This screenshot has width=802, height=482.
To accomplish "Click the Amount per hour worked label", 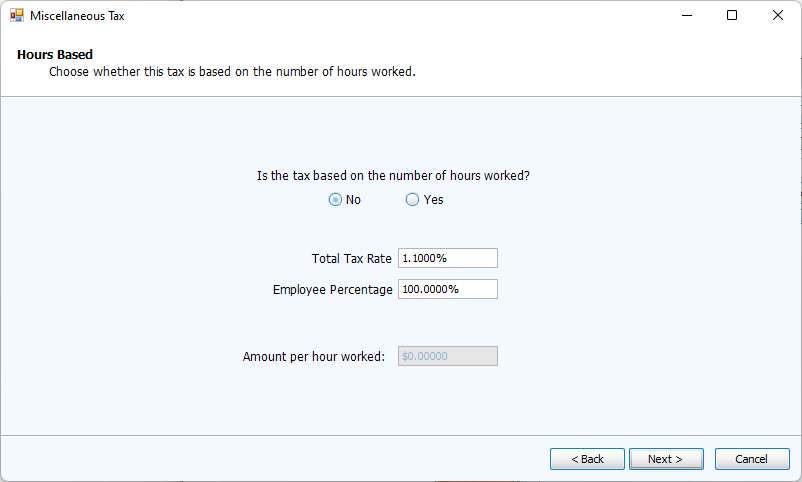I will click(x=314, y=356).
